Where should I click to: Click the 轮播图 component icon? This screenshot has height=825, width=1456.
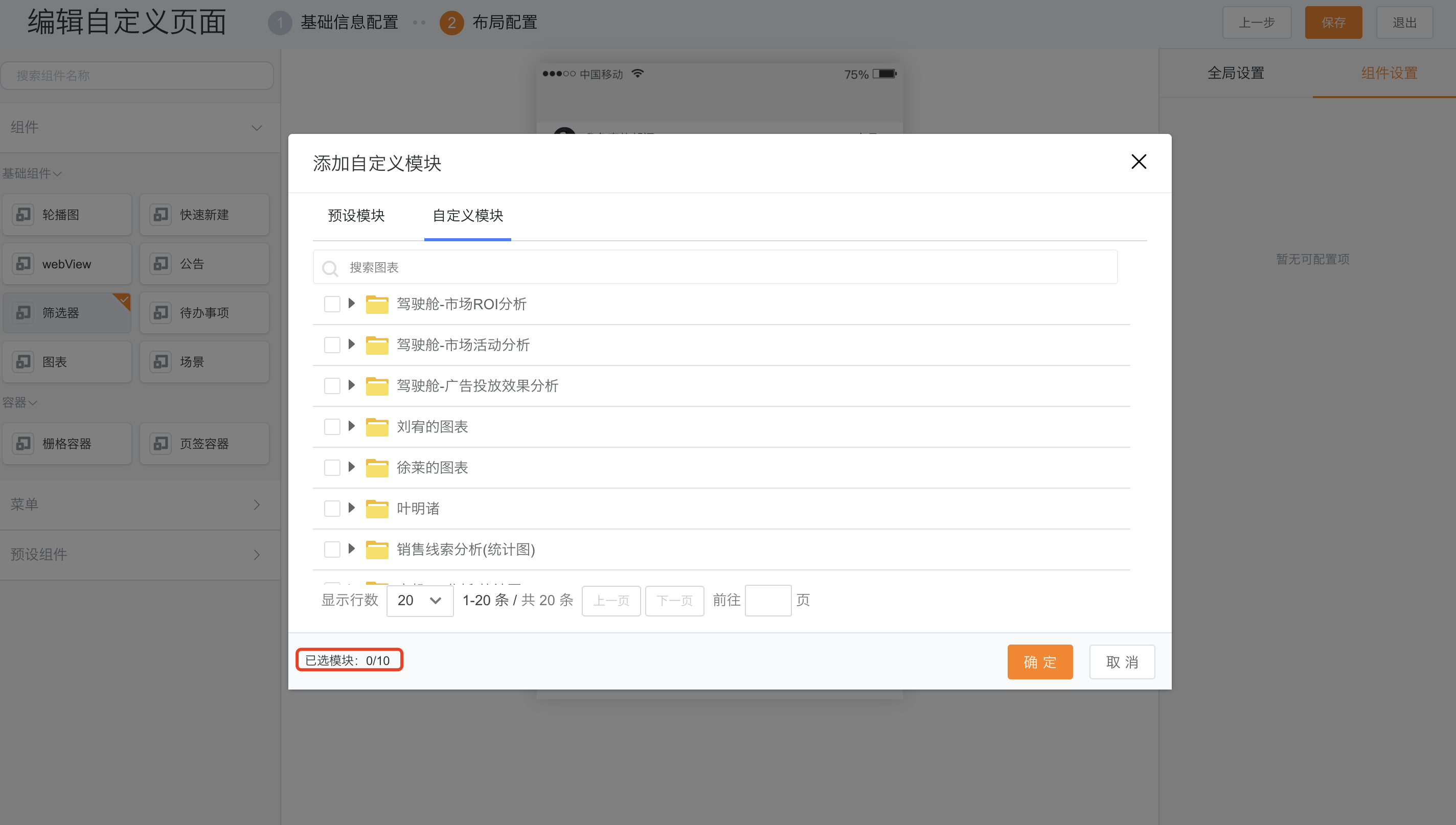[x=23, y=215]
